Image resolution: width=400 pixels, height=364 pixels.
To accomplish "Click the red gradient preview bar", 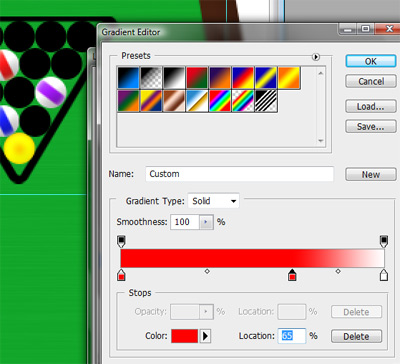I will click(x=252, y=258).
